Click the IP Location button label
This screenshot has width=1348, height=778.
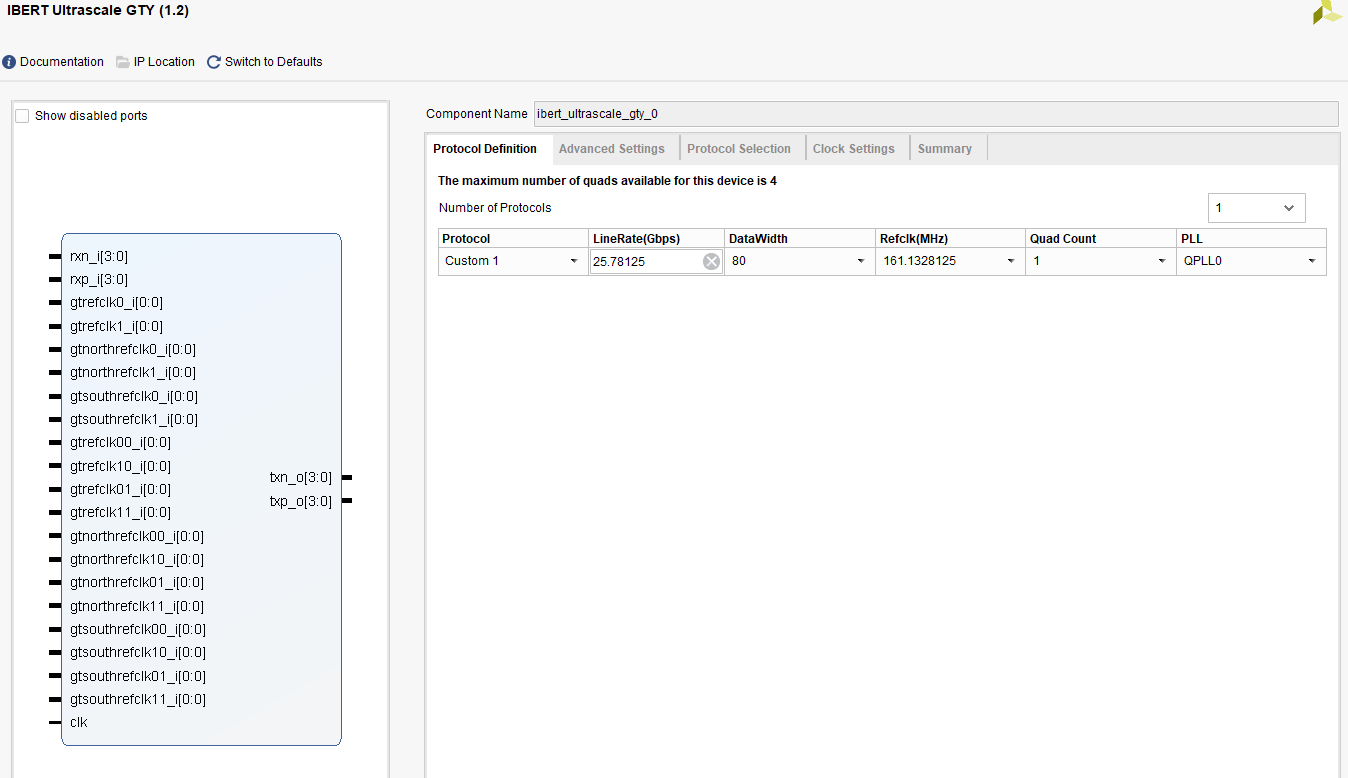tap(164, 62)
